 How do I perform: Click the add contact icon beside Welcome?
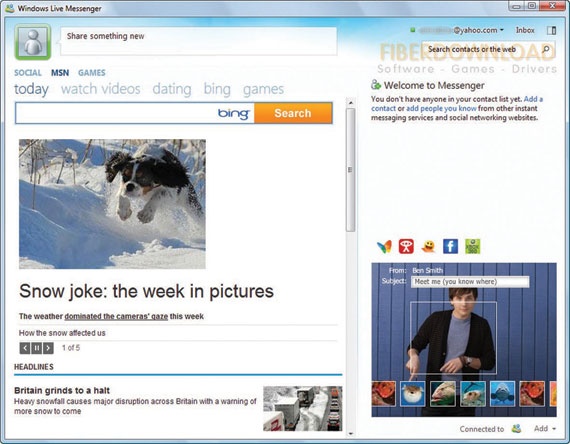pyautogui.click(x=376, y=85)
